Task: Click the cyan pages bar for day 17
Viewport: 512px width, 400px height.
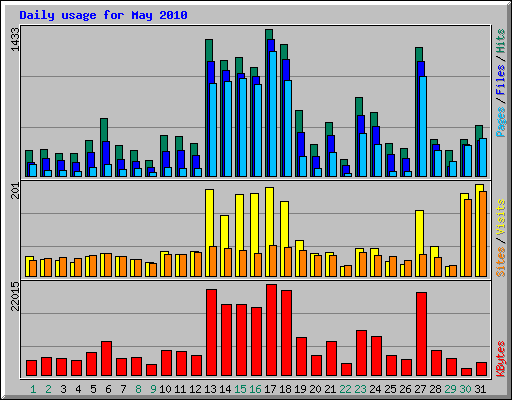Action: coord(273,114)
